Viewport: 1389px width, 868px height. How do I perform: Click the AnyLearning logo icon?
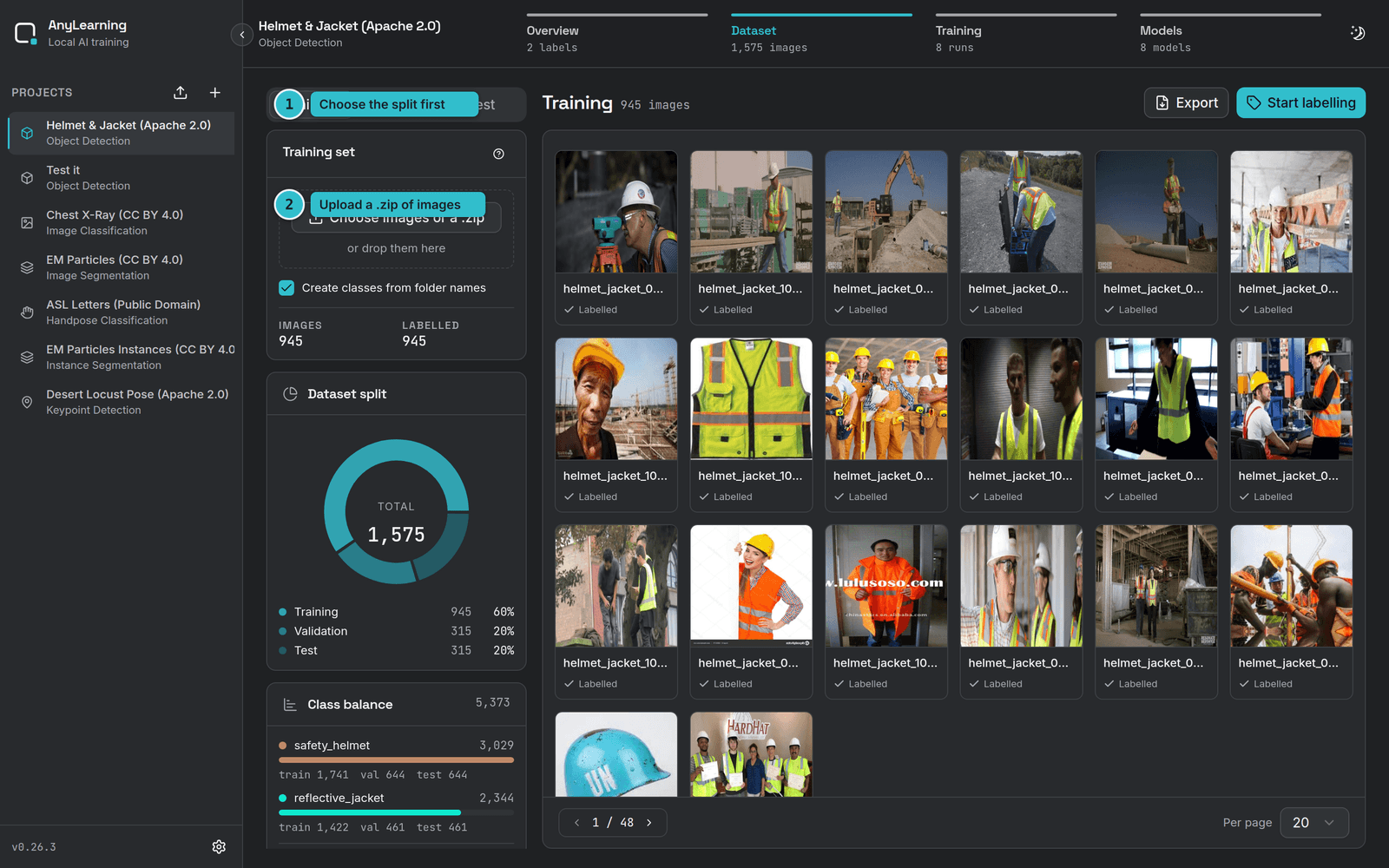coord(26,34)
